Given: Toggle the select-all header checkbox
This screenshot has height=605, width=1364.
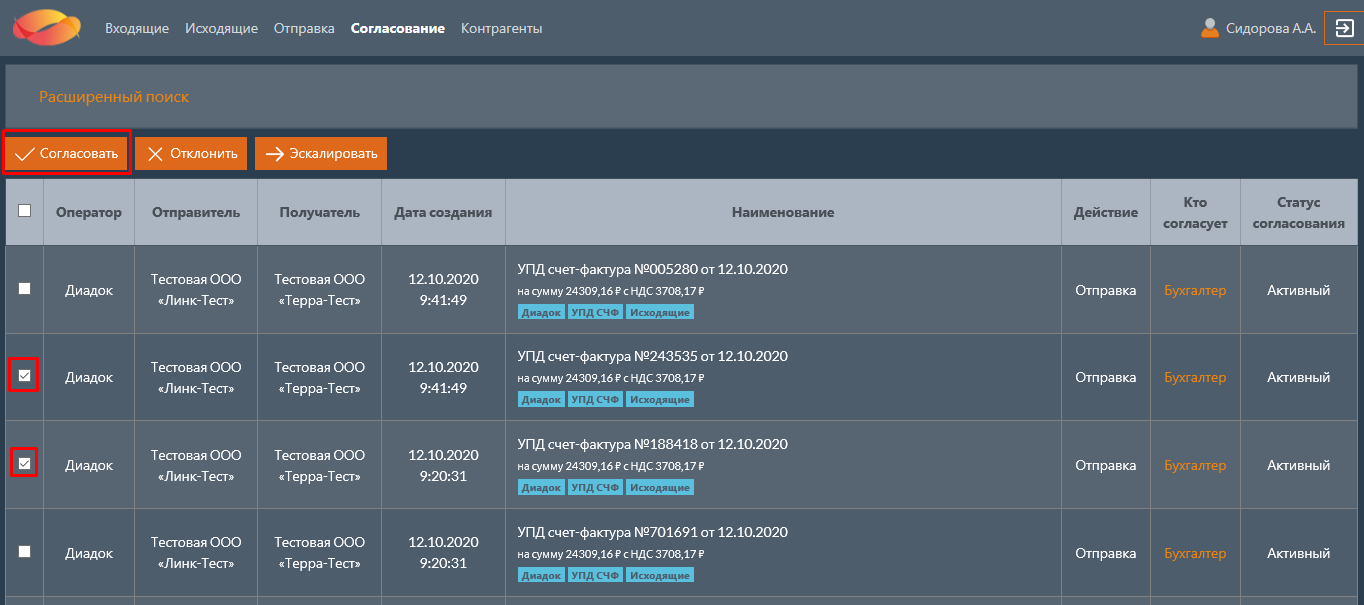Looking at the screenshot, I should click(x=25, y=211).
